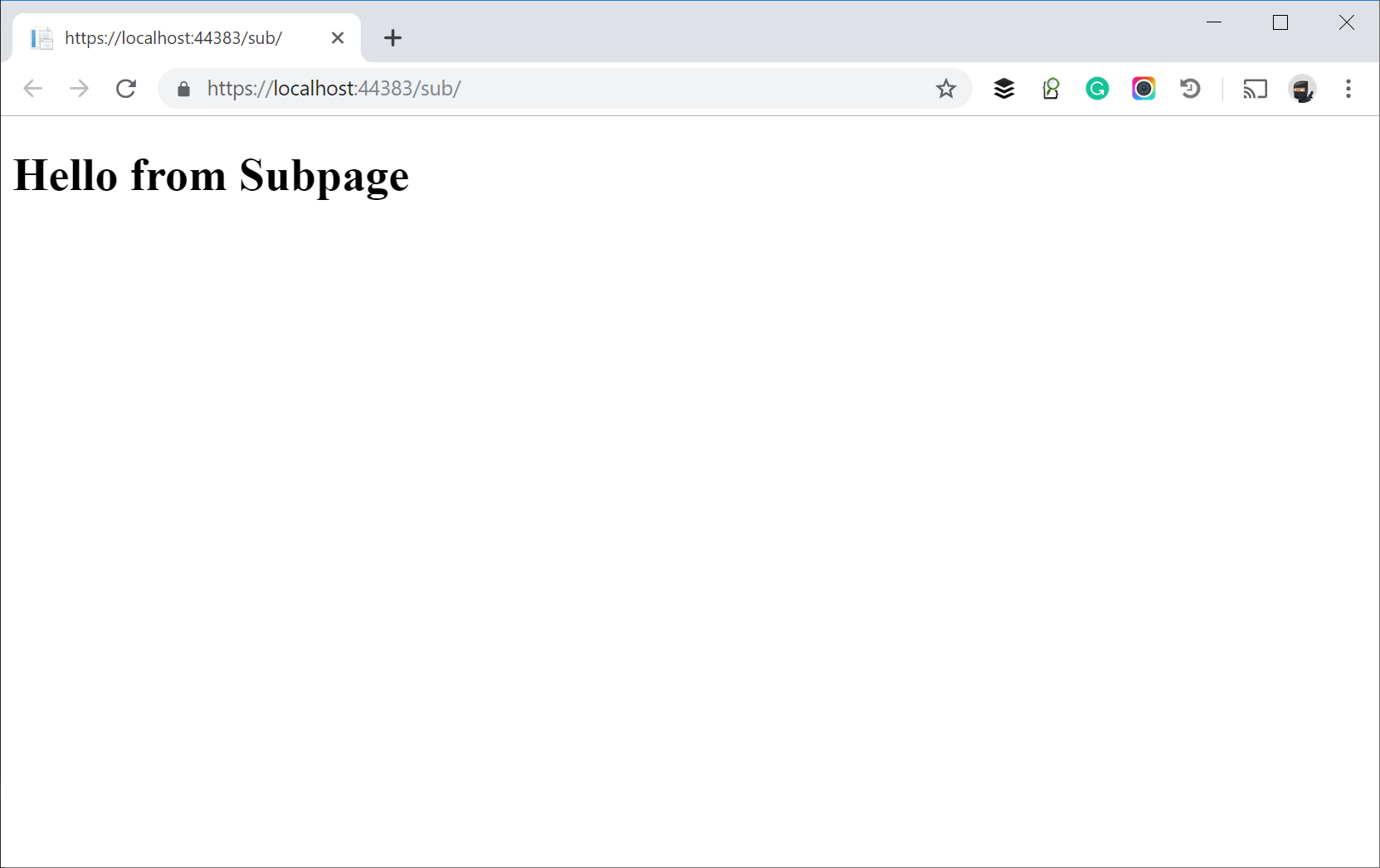Open the Grammarly extension
This screenshot has height=868, width=1380.
click(x=1096, y=89)
